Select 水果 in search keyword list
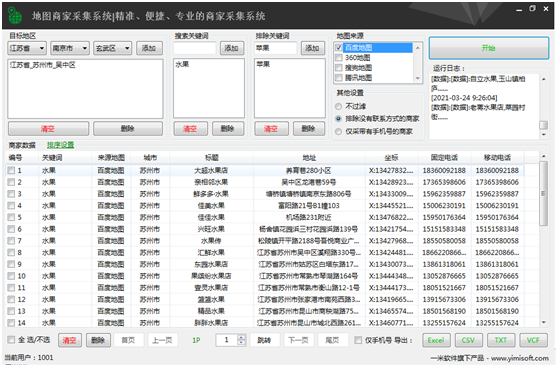Viewport: 558px width, 367px height. [x=182, y=64]
